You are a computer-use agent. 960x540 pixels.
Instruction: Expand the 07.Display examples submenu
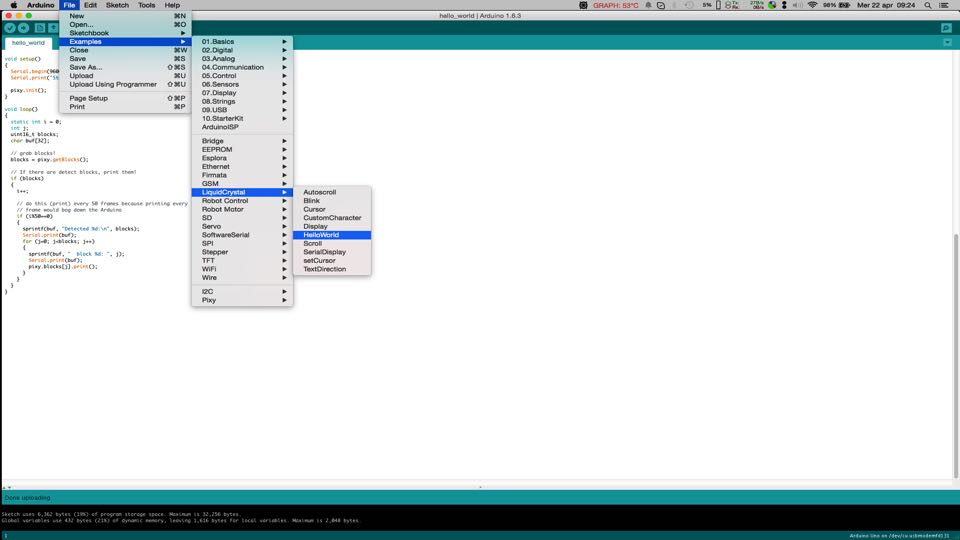tap(242, 93)
